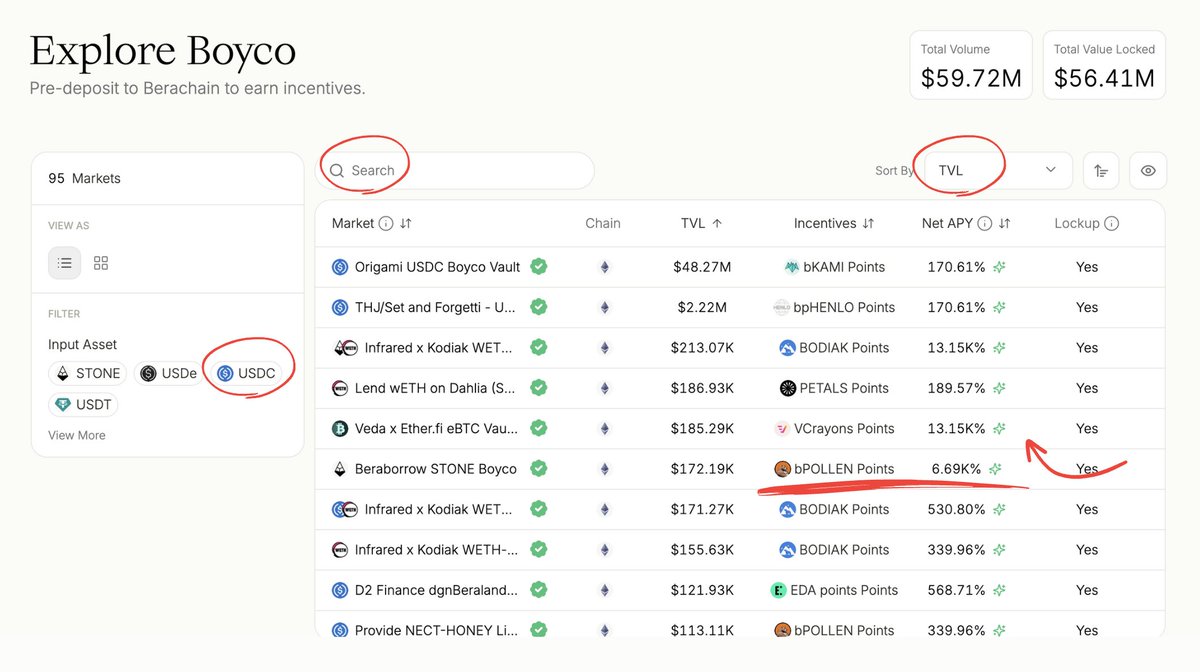Click verified badge on Beraborrow STONE row
Screen dimensions: 1200x672
pyautogui.click(x=538, y=469)
